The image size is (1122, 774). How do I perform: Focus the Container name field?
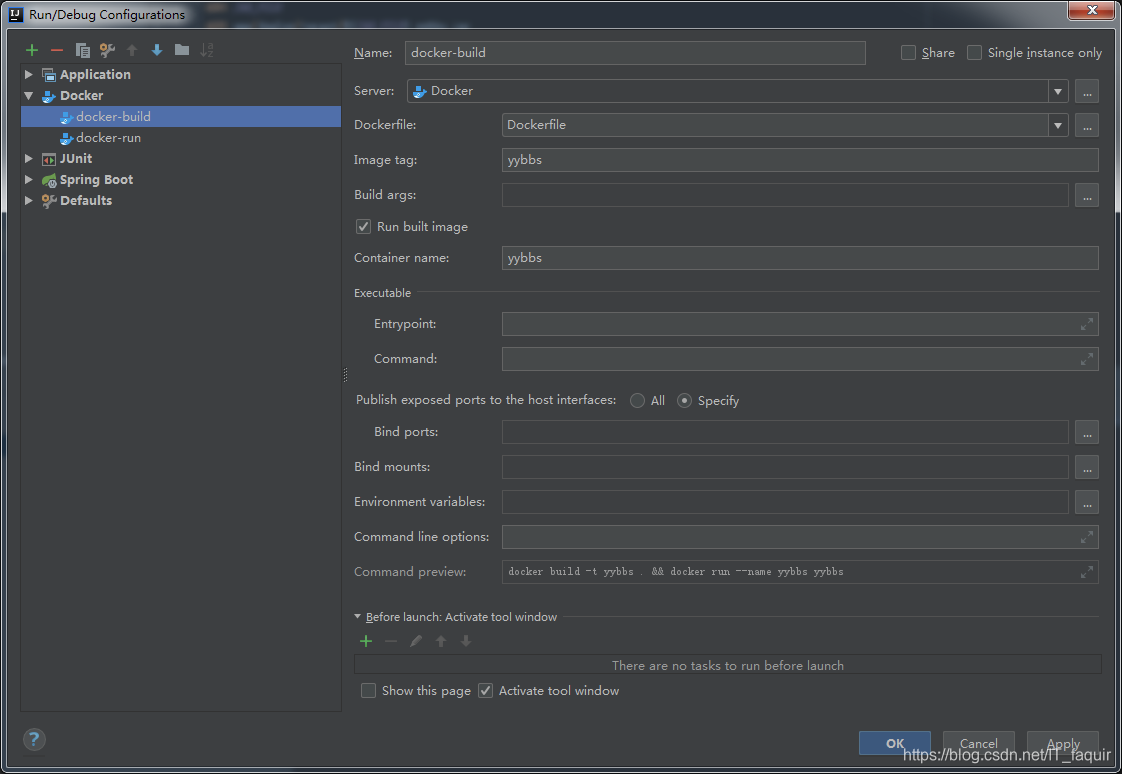[x=800, y=258]
